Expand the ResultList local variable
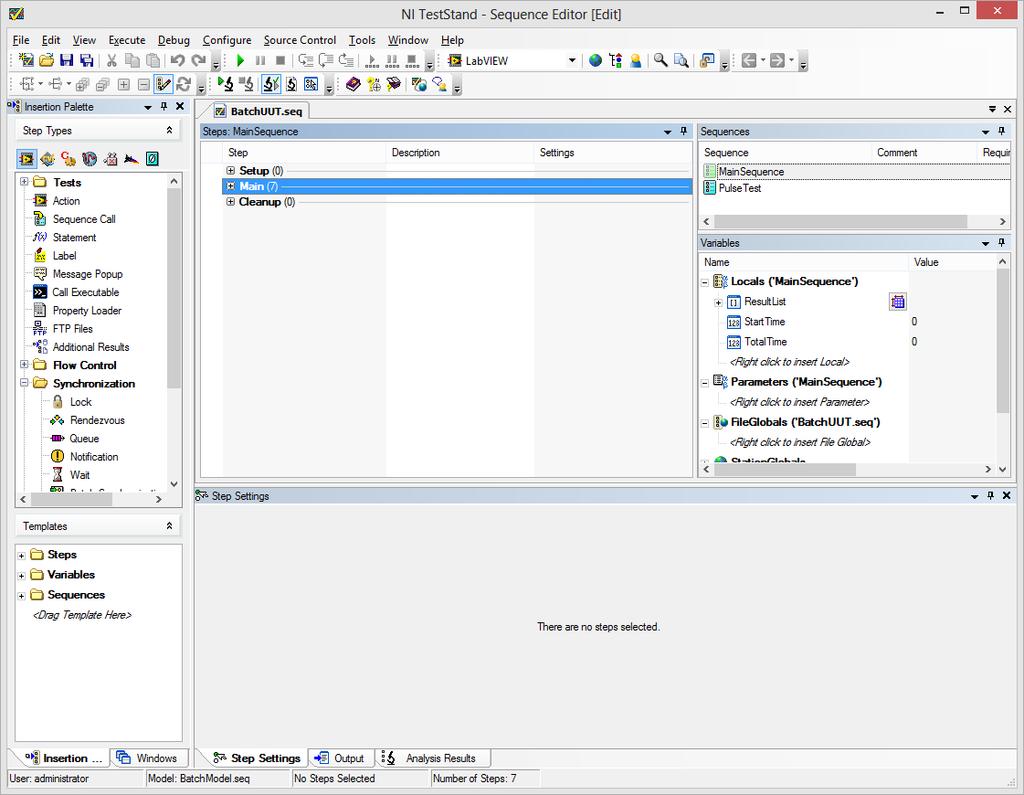Screen dimensions: 1024x795 718,302
